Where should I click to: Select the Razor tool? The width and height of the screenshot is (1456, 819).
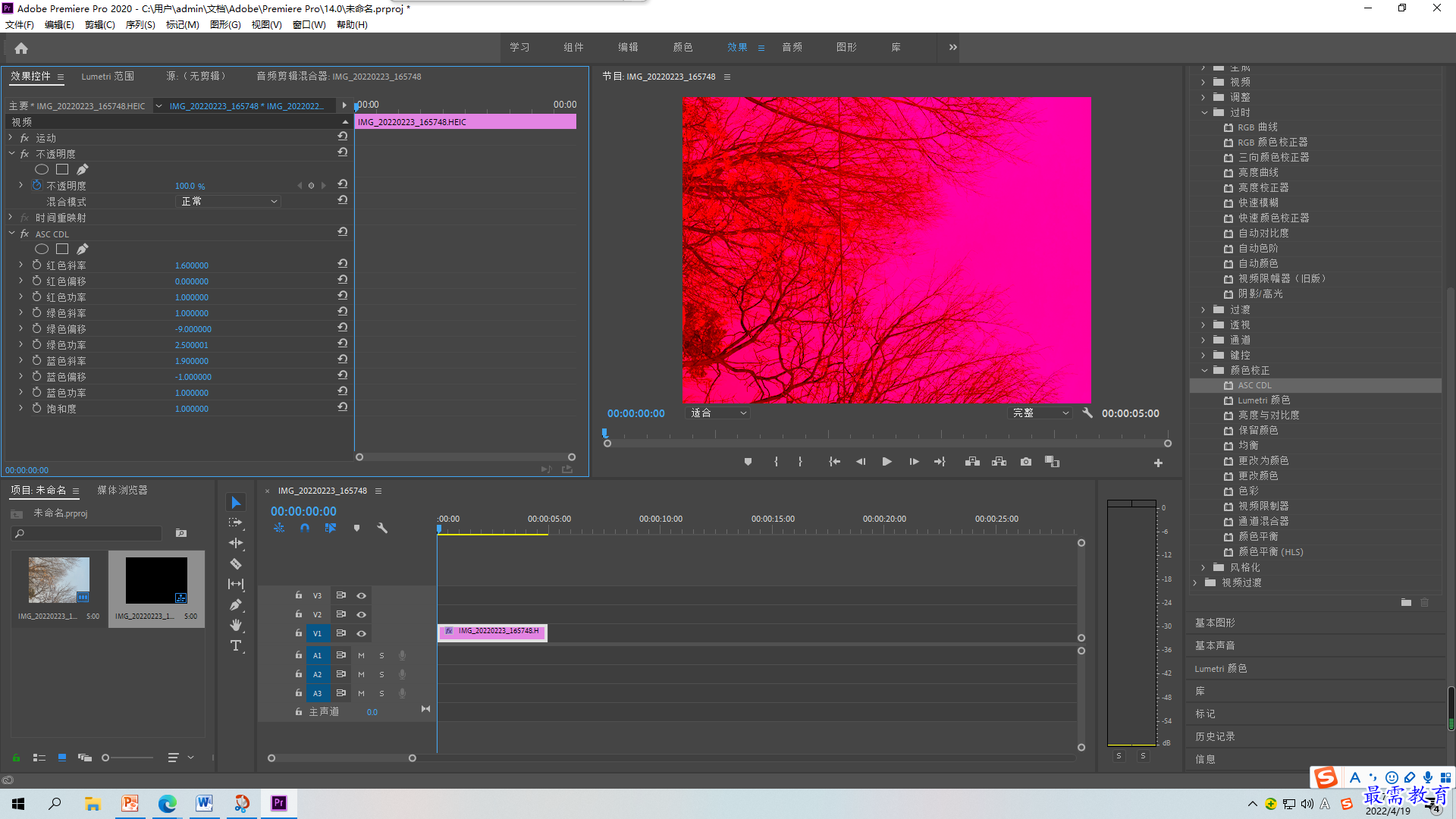coord(236,563)
